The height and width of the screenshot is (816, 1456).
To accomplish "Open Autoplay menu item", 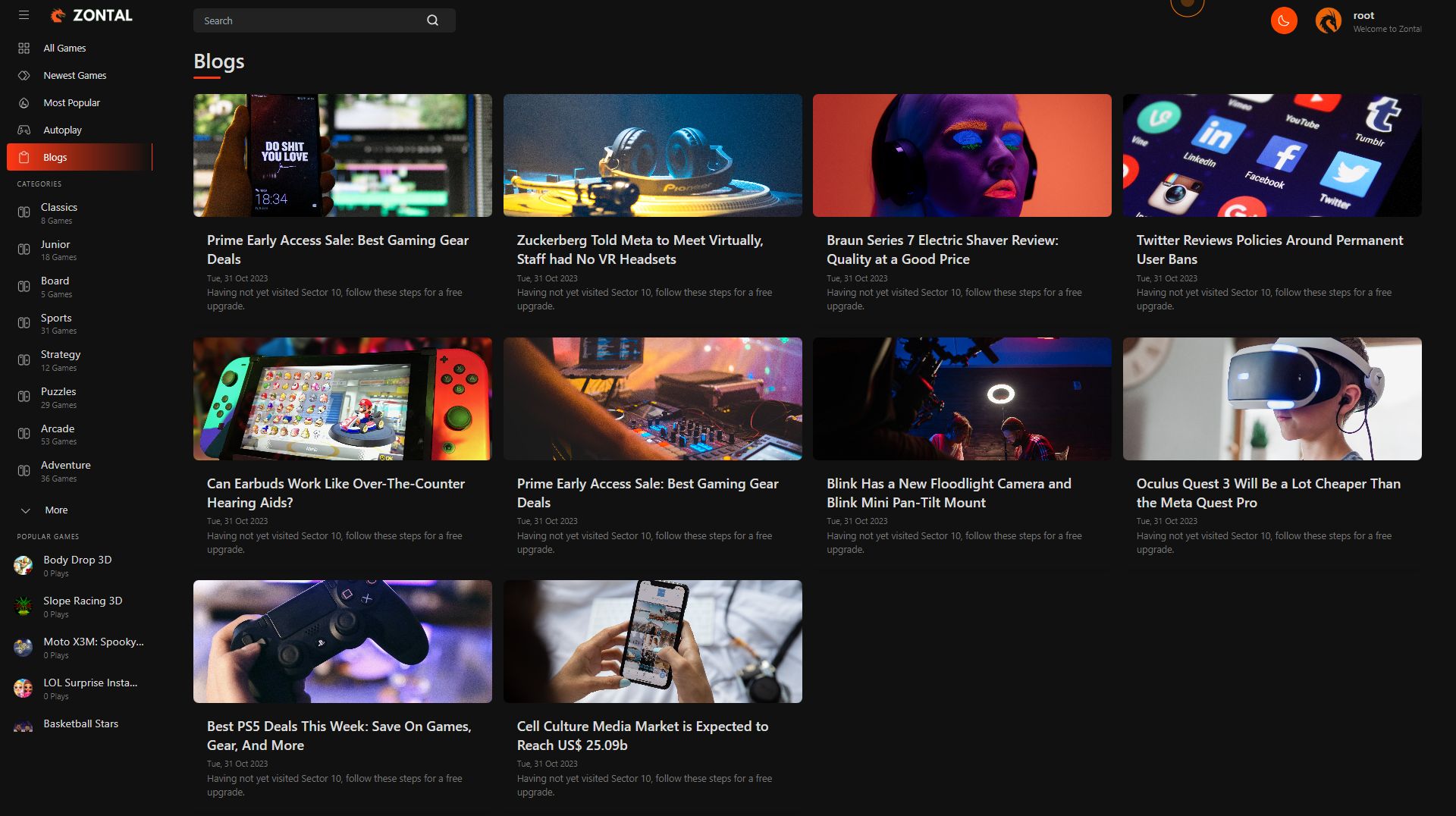I will tap(62, 130).
